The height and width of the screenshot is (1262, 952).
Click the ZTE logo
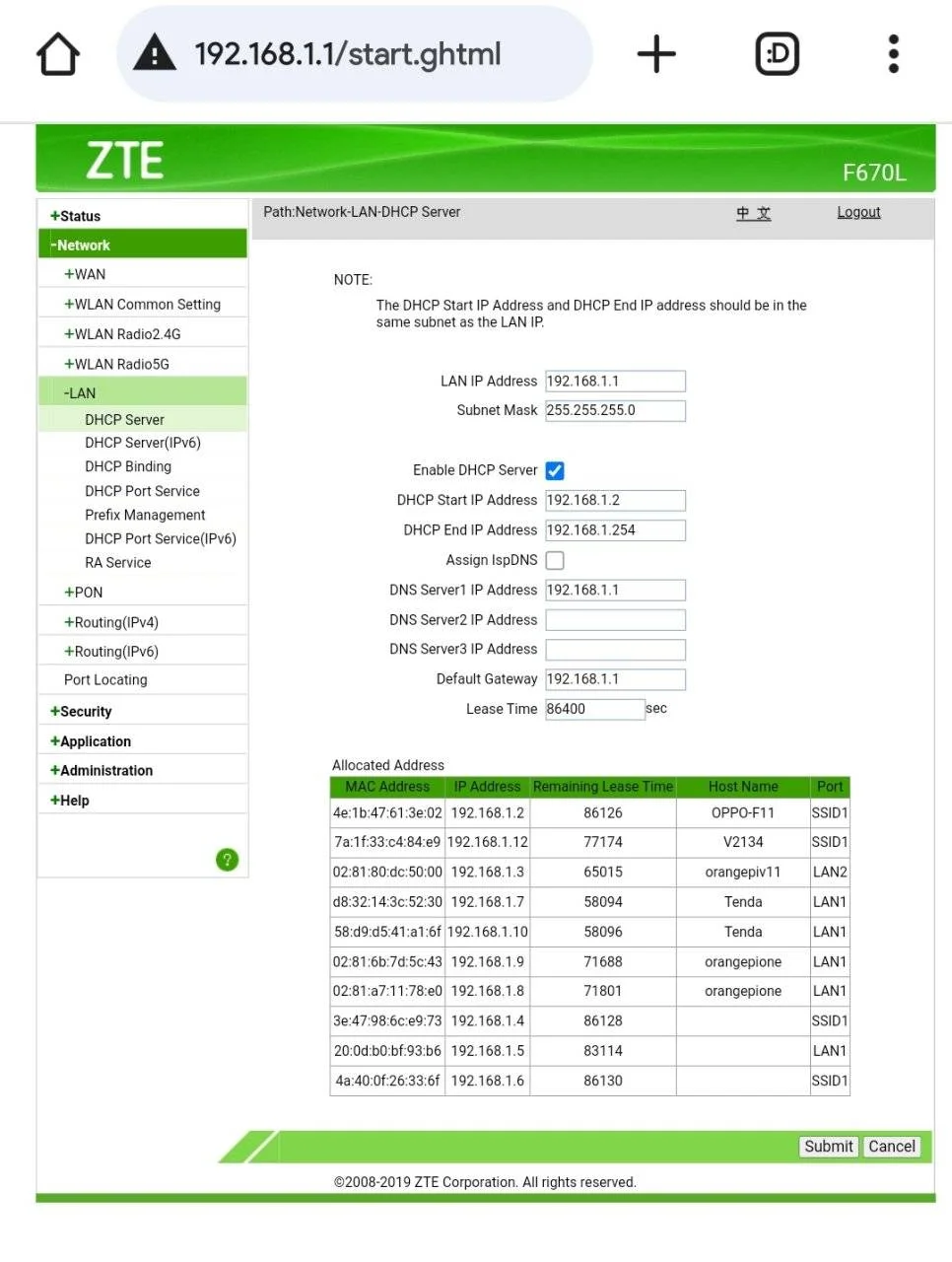point(125,160)
